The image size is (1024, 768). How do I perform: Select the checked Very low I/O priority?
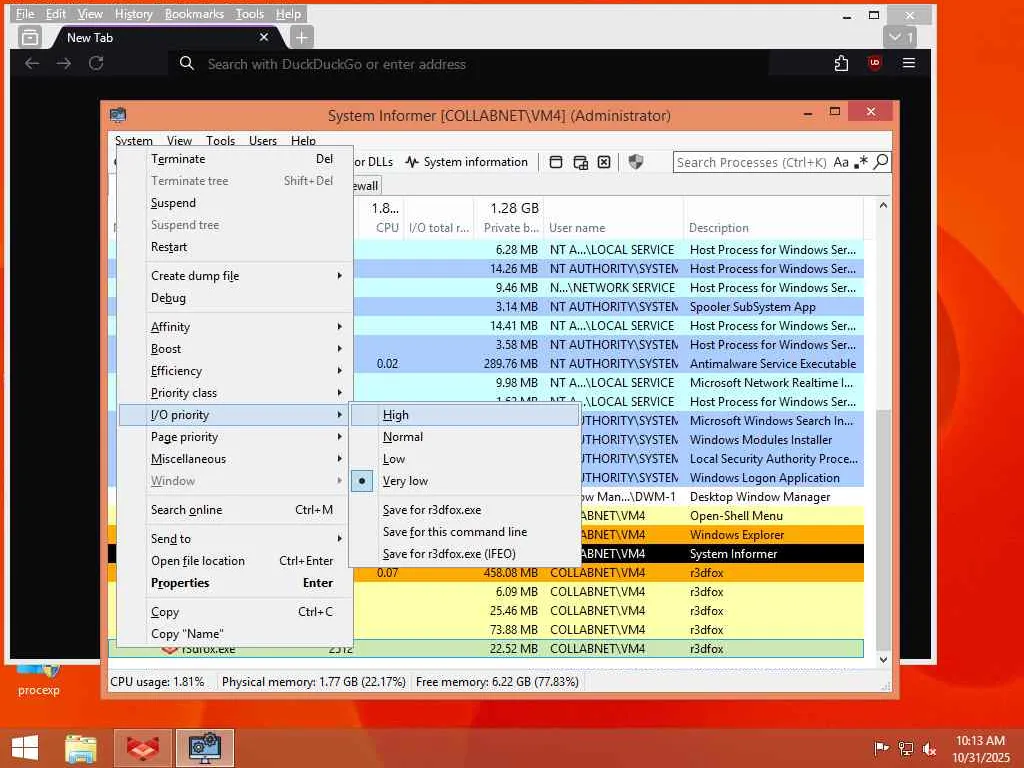tap(464, 481)
